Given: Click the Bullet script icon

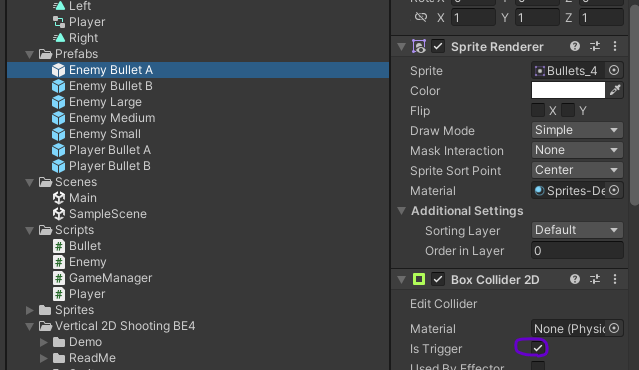Looking at the screenshot, I should tap(59, 246).
